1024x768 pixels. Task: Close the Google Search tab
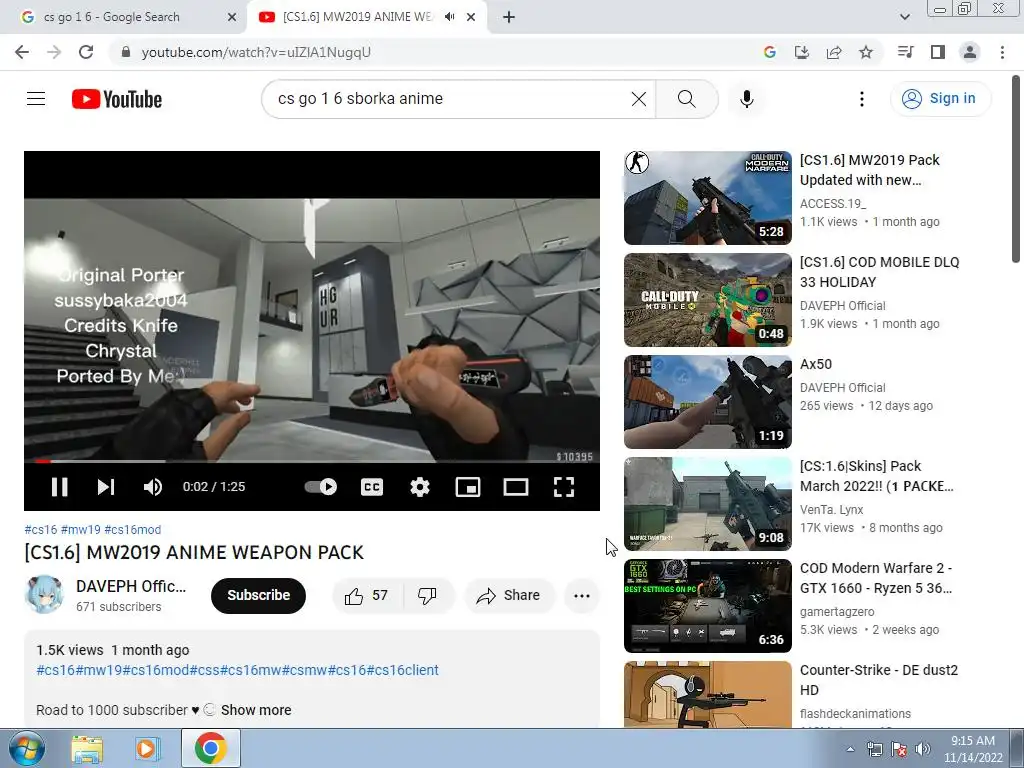[x=232, y=17]
